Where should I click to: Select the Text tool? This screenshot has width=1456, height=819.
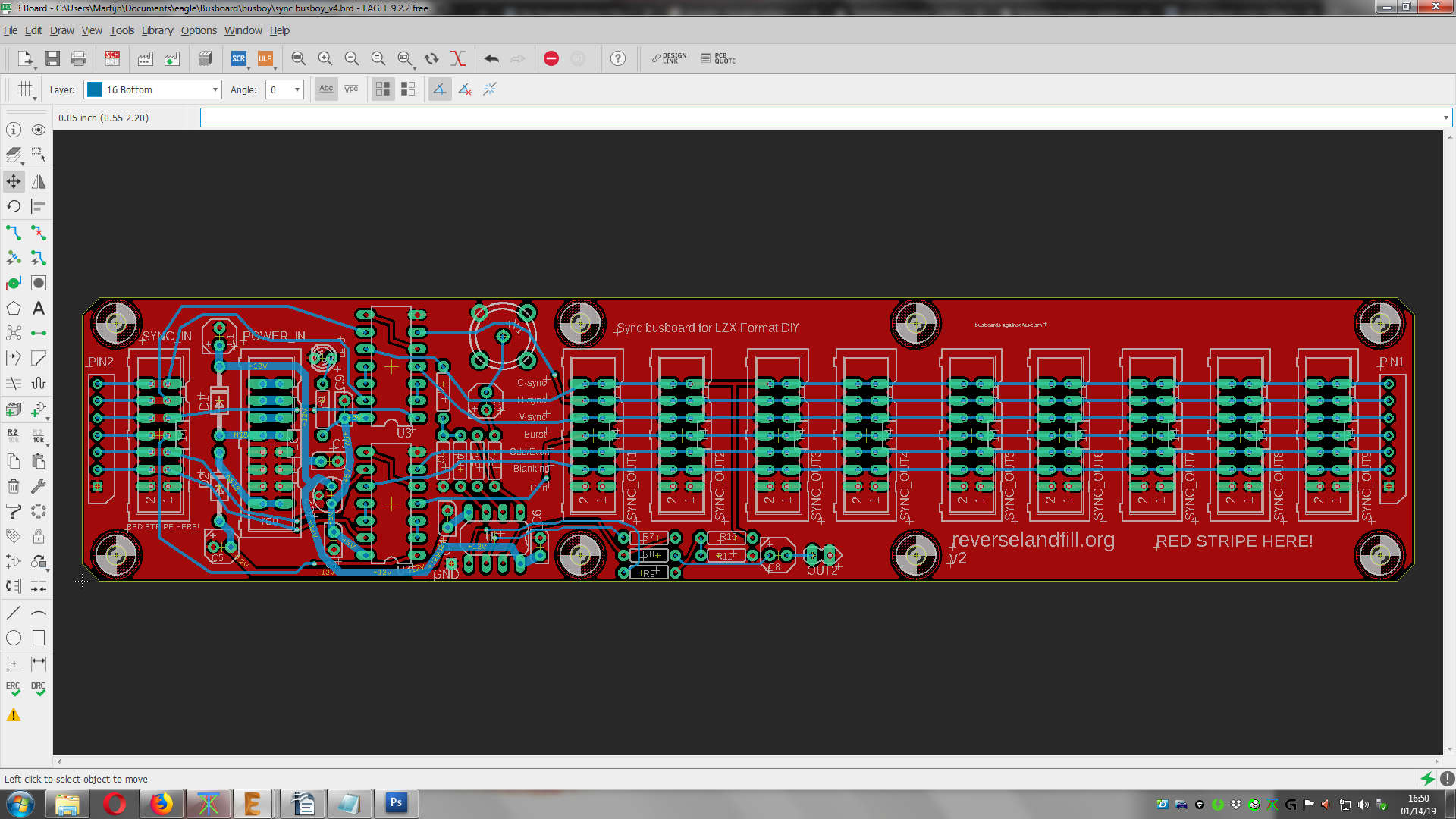pos(39,308)
